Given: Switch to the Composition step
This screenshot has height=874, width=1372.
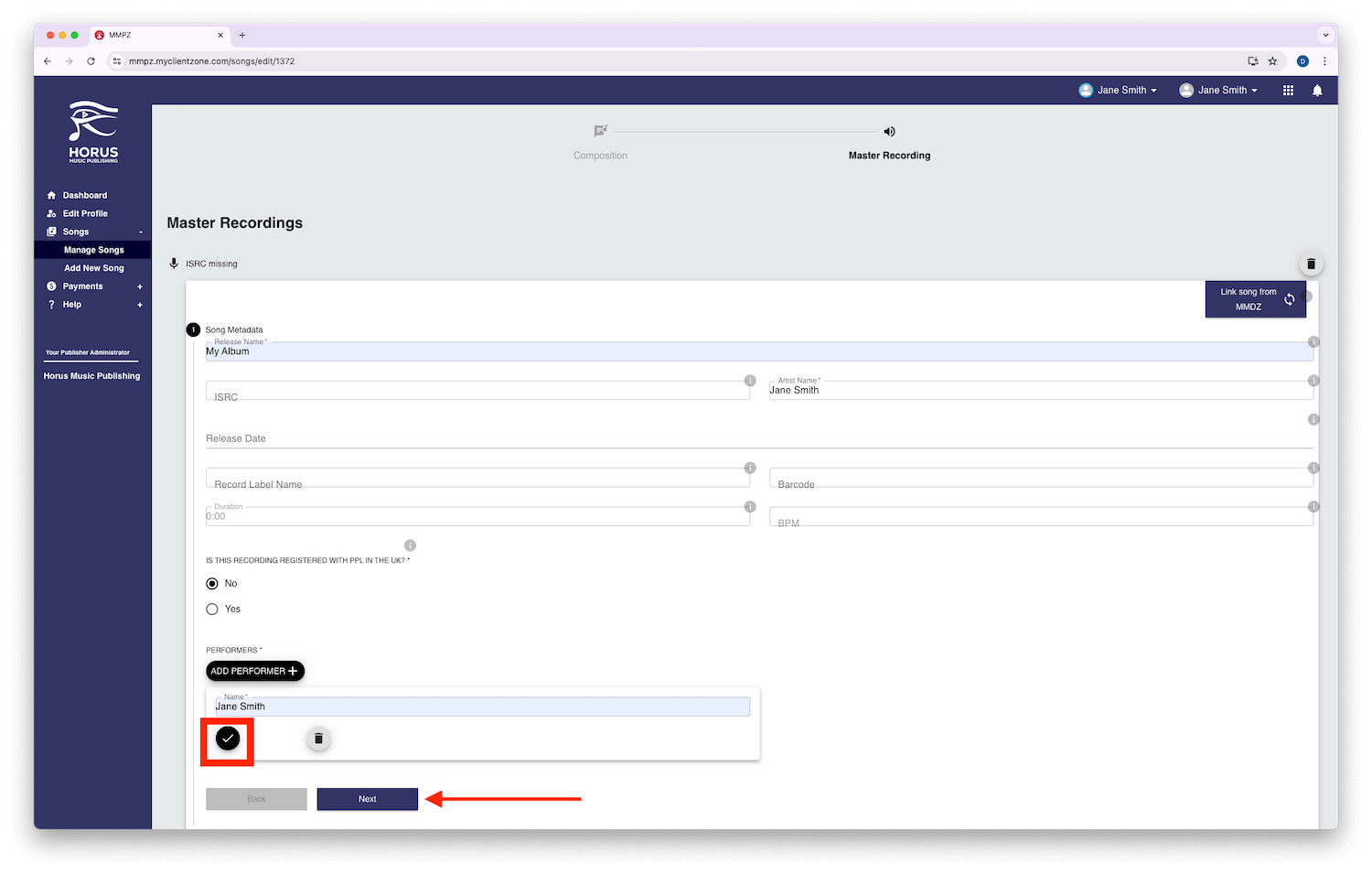Looking at the screenshot, I should [x=600, y=156].
